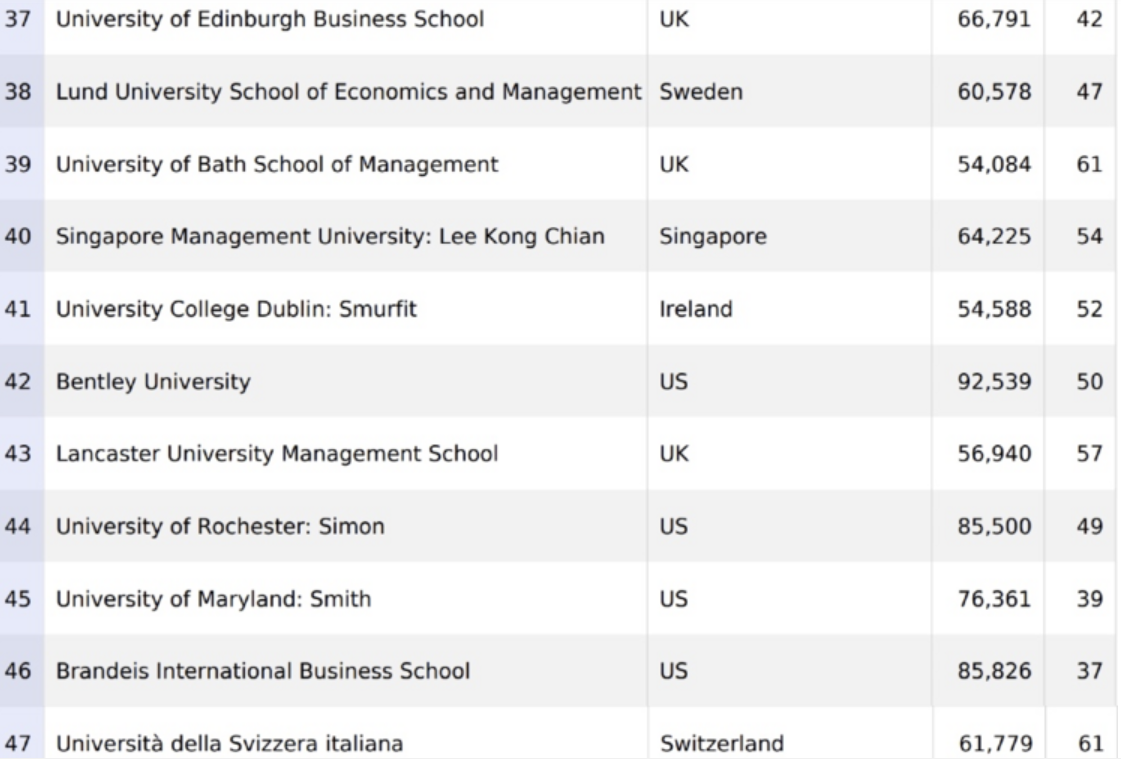Select University of Rochester: Simon
This screenshot has height=759, width=1121.
220,527
